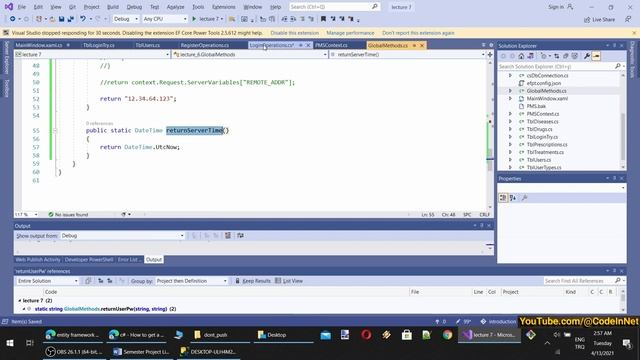Click the bookmark icon in toolbar
640x360 pixels.
pos(323,19)
